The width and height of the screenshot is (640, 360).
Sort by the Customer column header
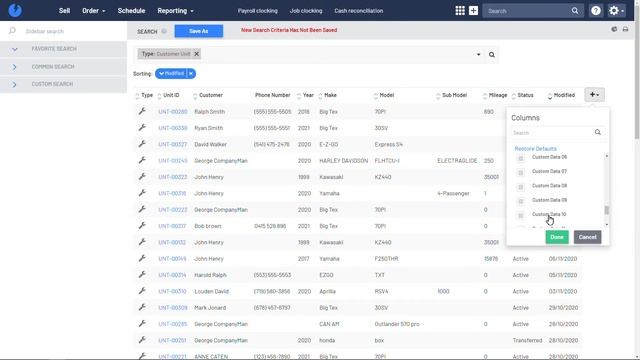pyautogui.click(x=211, y=95)
